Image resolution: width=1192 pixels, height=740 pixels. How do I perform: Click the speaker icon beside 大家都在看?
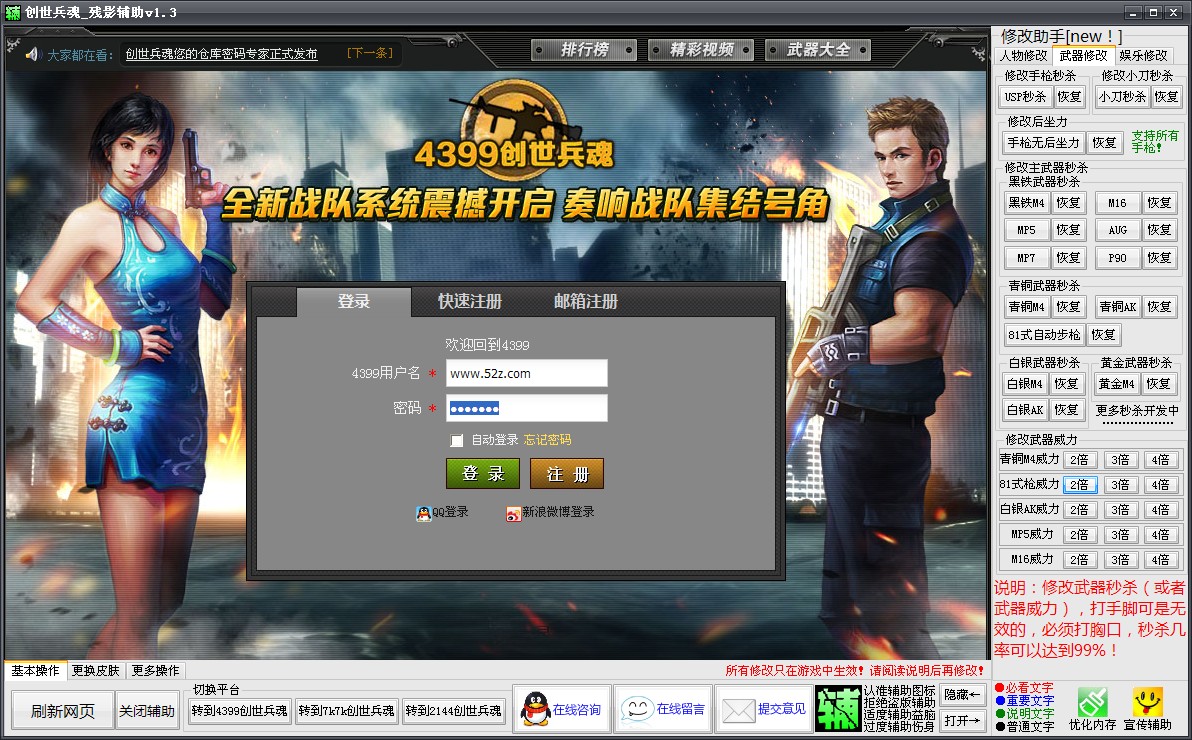pyautogui.click(x=31, y=54)
